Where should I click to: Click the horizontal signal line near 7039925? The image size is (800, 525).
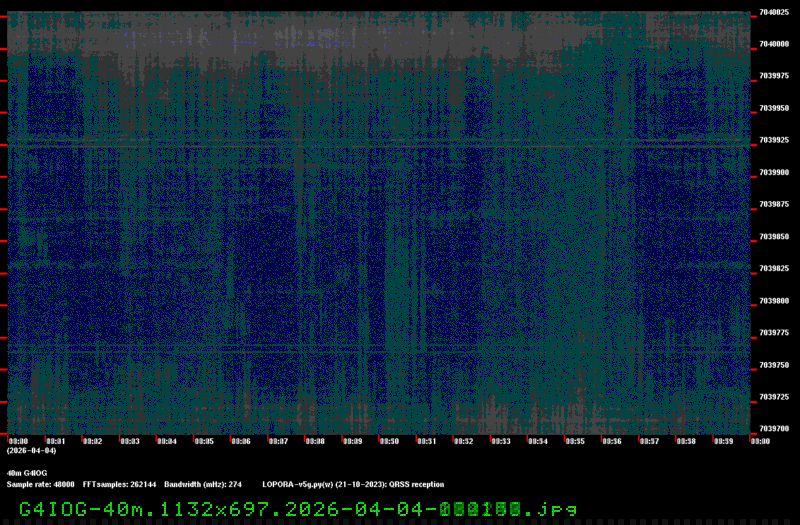pos(380,146)
